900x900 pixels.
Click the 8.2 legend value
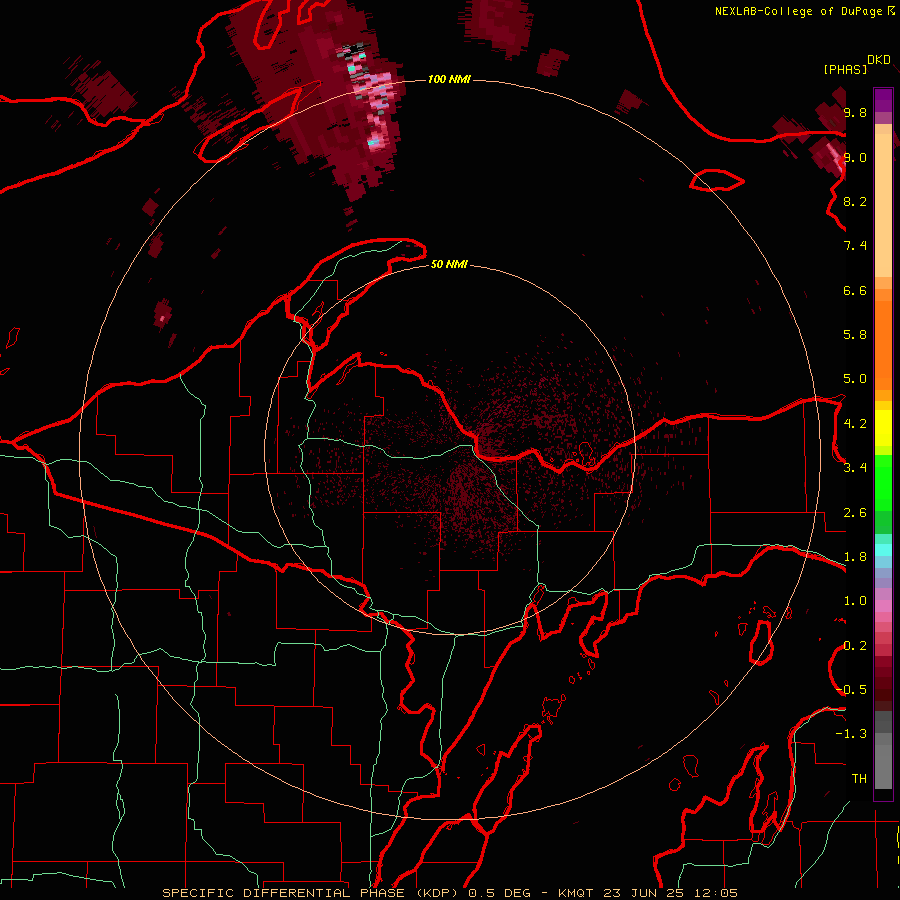coord(855,201)
